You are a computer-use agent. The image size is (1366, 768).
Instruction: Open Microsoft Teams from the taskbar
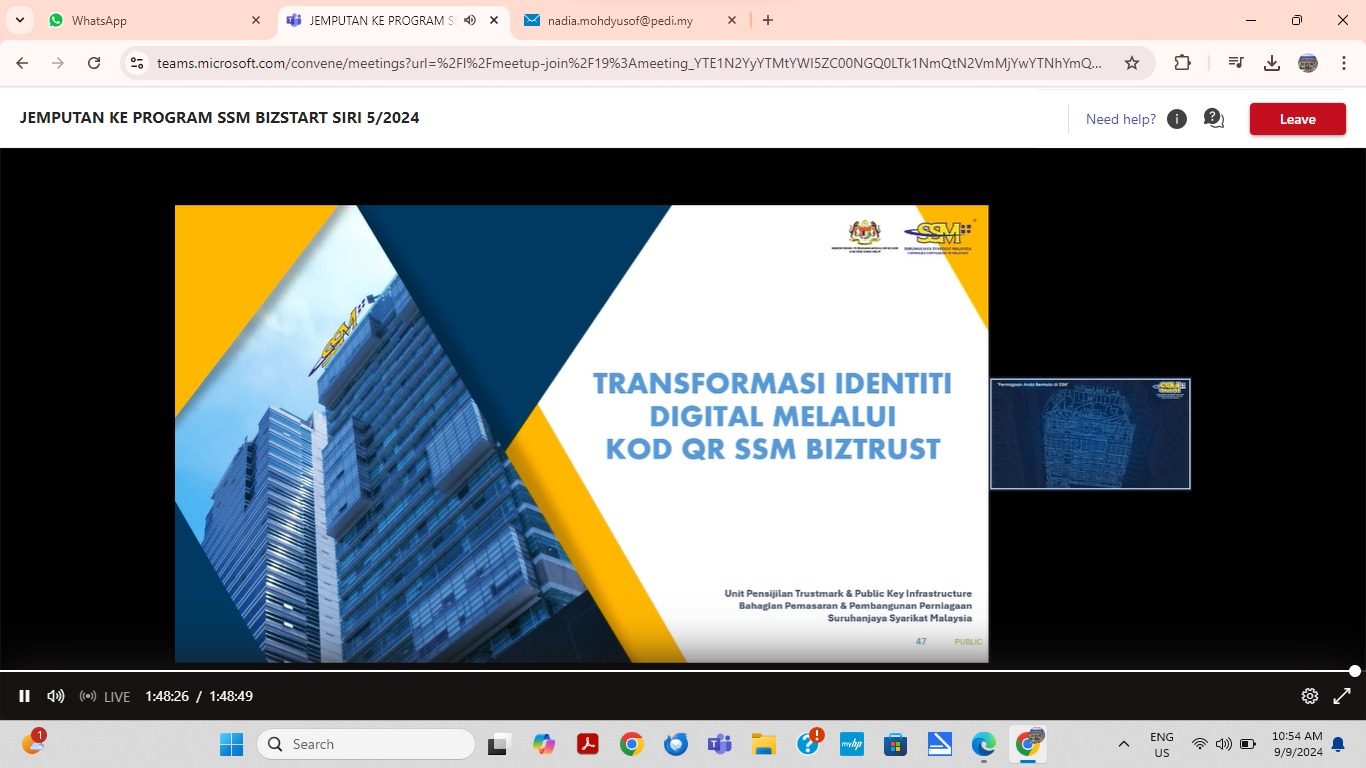[719, 744]
